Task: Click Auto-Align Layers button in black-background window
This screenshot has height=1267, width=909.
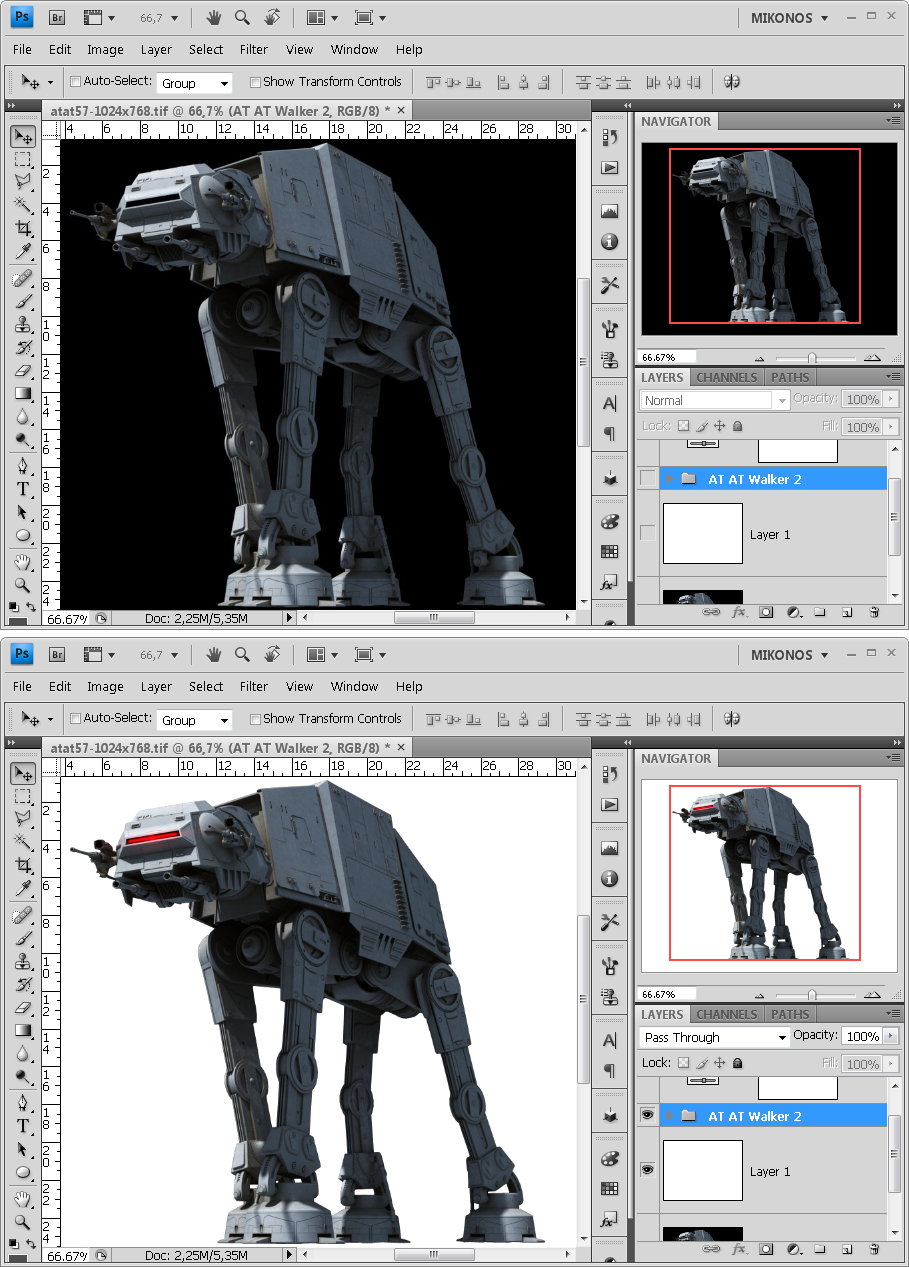Action: (x=731, y=82)
